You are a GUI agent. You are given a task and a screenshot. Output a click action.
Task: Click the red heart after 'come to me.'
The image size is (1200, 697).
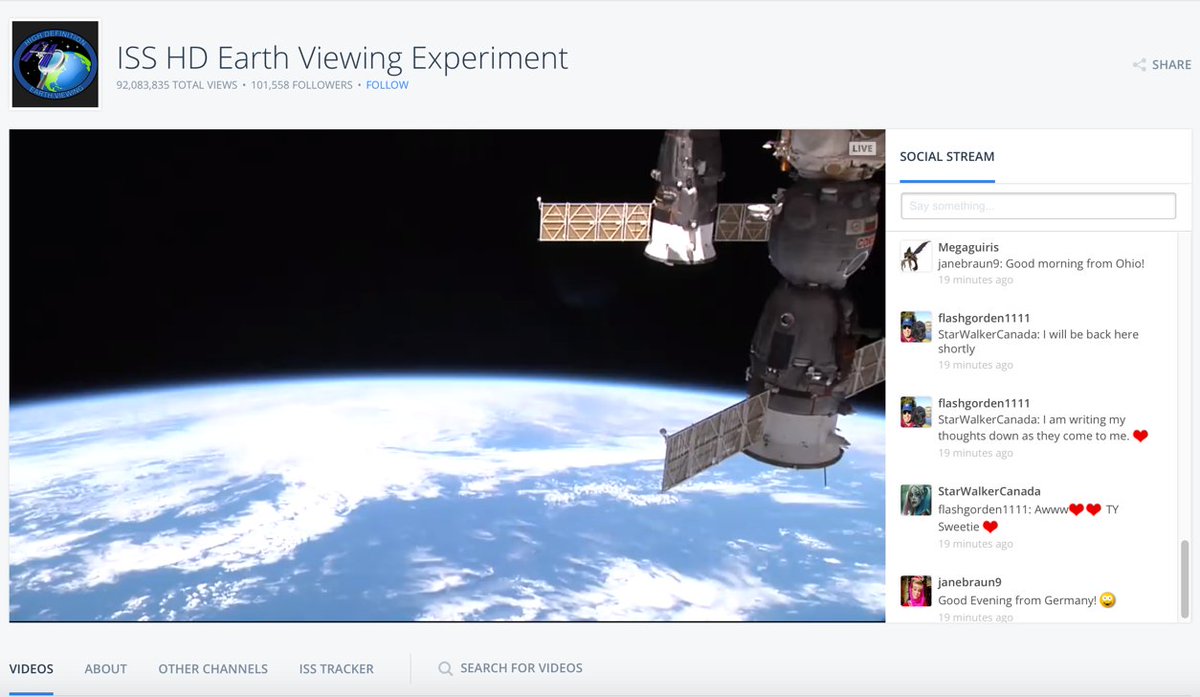tap(1141, 436)
